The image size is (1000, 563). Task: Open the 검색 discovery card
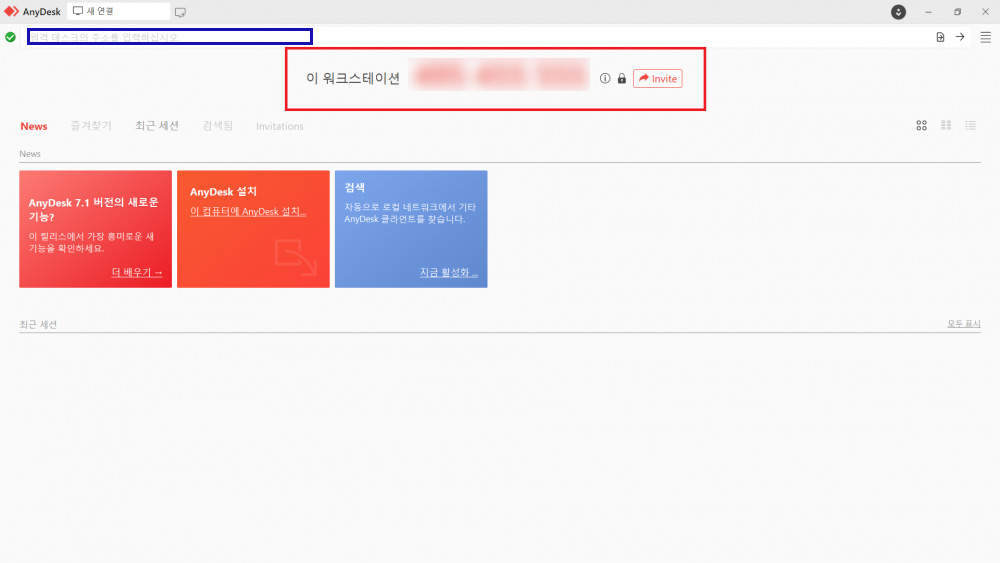coord(411,229)
